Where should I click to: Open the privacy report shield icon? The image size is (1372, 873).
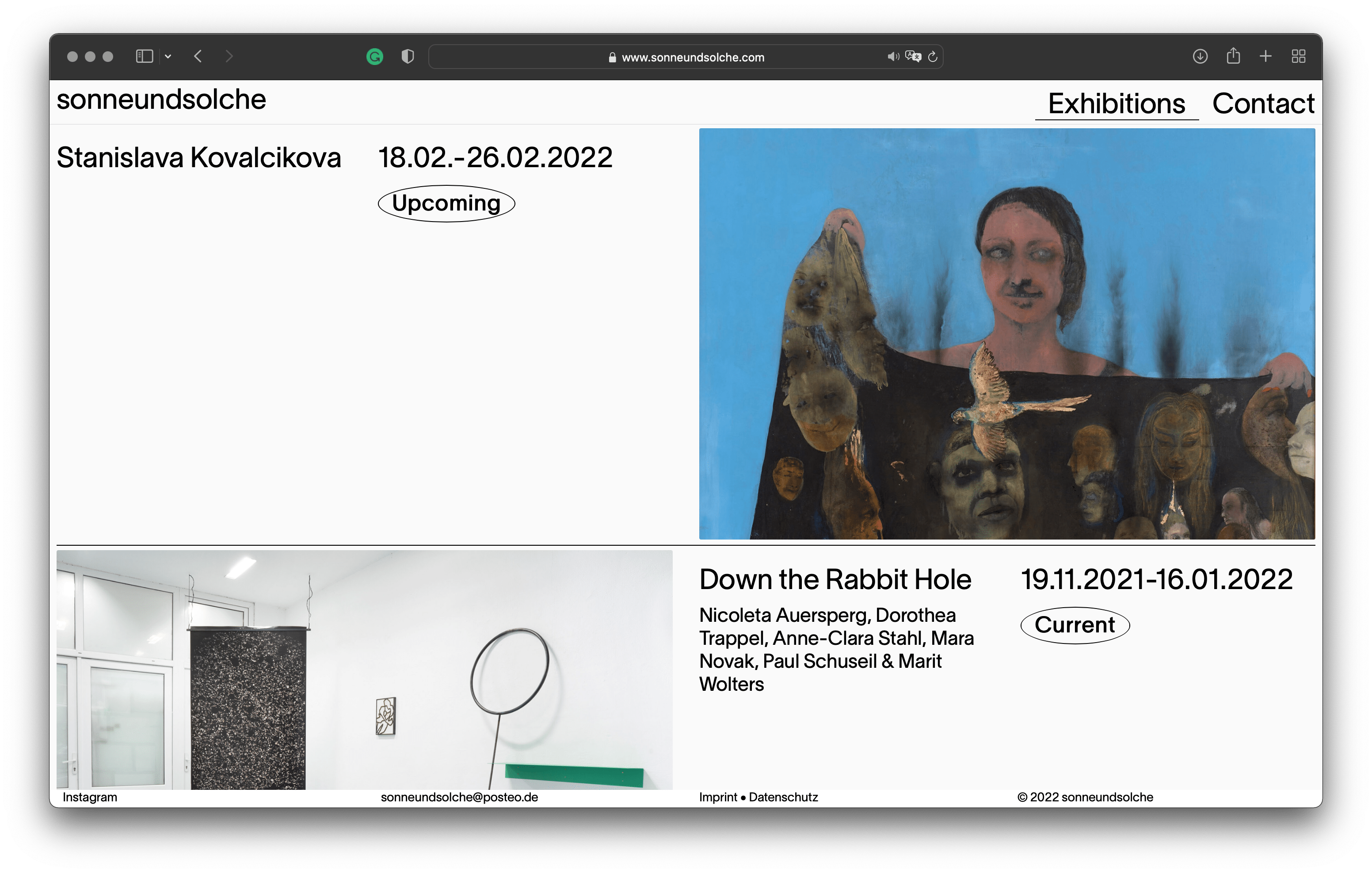(408, 57)
